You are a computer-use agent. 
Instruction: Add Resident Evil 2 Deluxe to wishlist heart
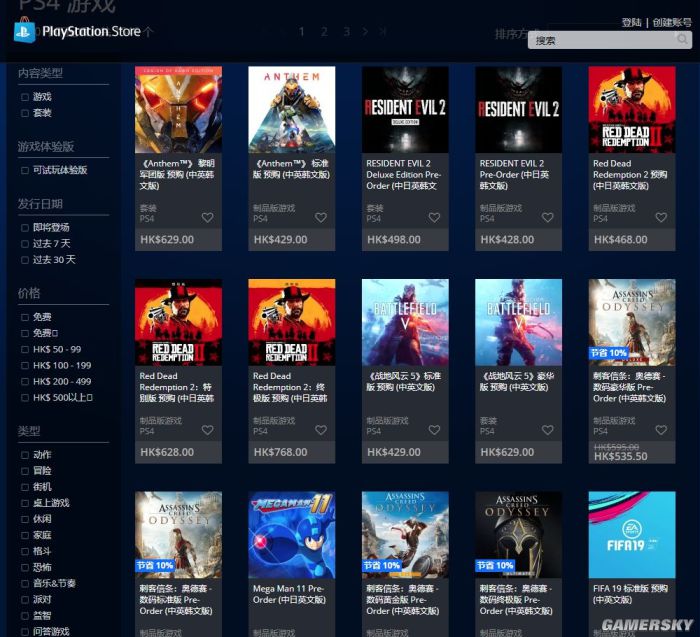tap(434, 217)
